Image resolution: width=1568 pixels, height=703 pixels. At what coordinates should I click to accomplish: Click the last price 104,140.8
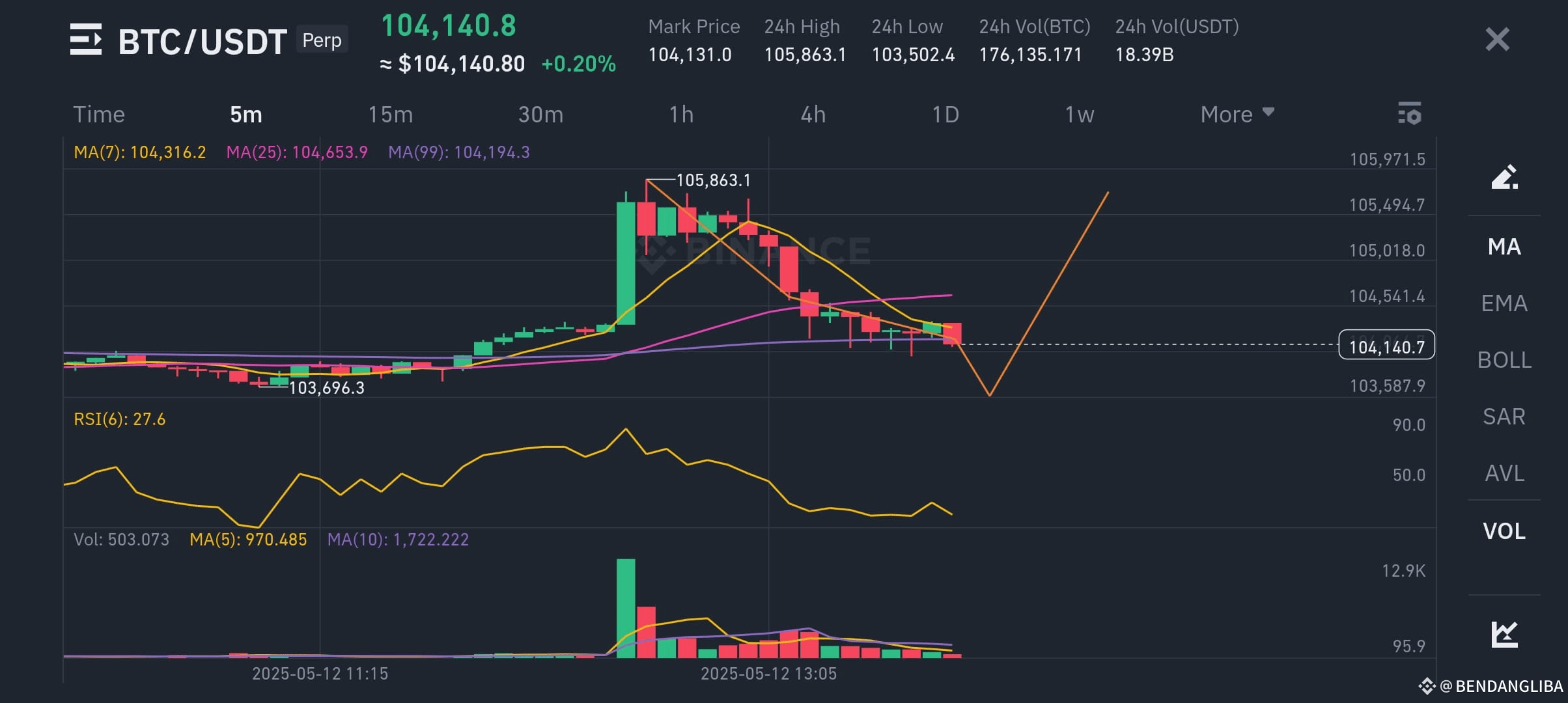tap(448, 26)
